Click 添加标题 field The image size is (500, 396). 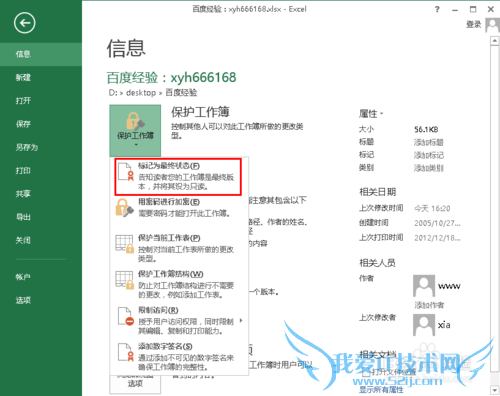[429, 143]
